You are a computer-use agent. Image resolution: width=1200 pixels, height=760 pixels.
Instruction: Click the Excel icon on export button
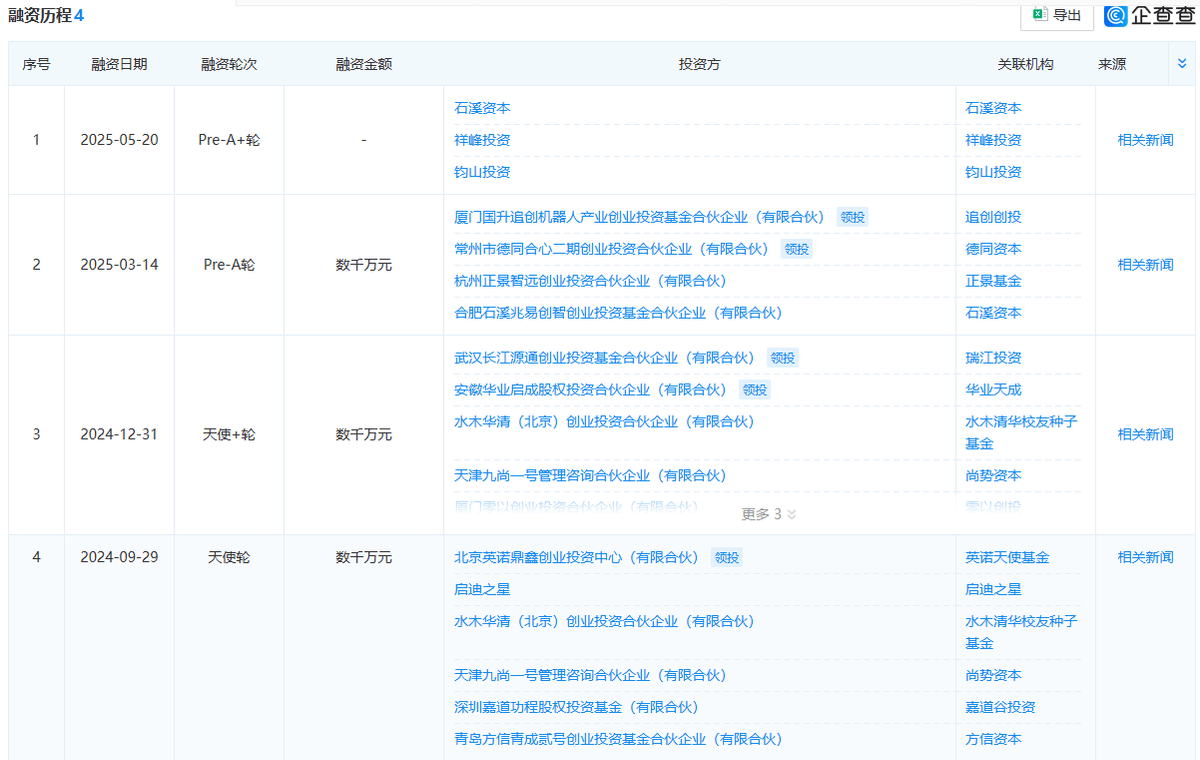pyautogui.click(x=1040, y=15)
